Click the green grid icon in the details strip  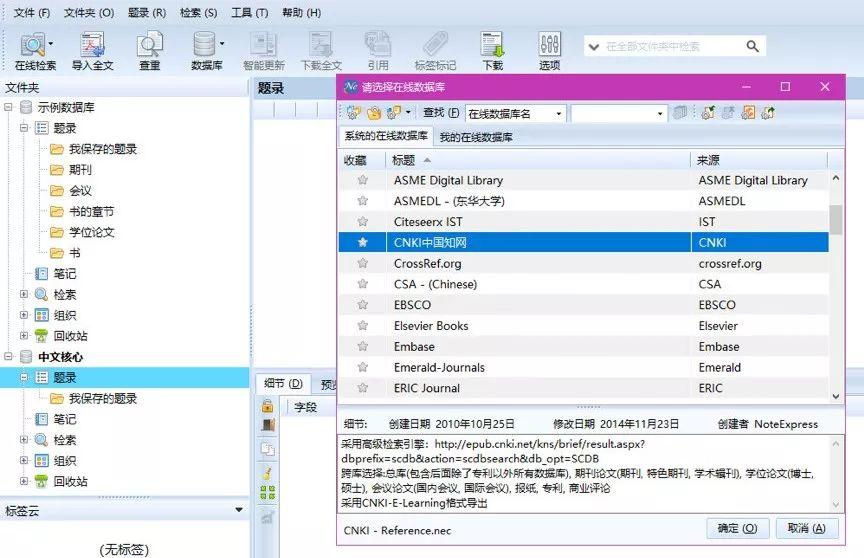[267, 492]
